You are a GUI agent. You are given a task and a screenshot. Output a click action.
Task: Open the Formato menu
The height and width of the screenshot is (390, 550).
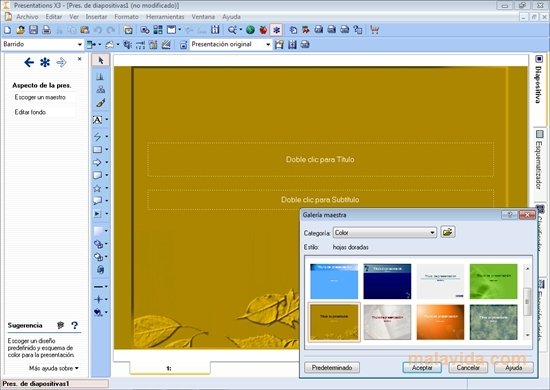point(126,16)
